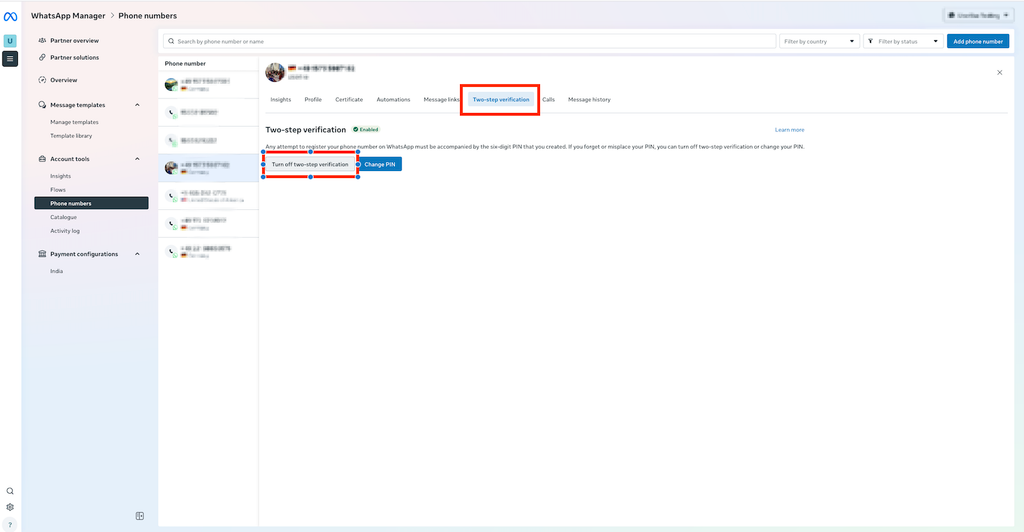Click the Change PIN button
Screen dimensions: 1024x532
(379, 164)
